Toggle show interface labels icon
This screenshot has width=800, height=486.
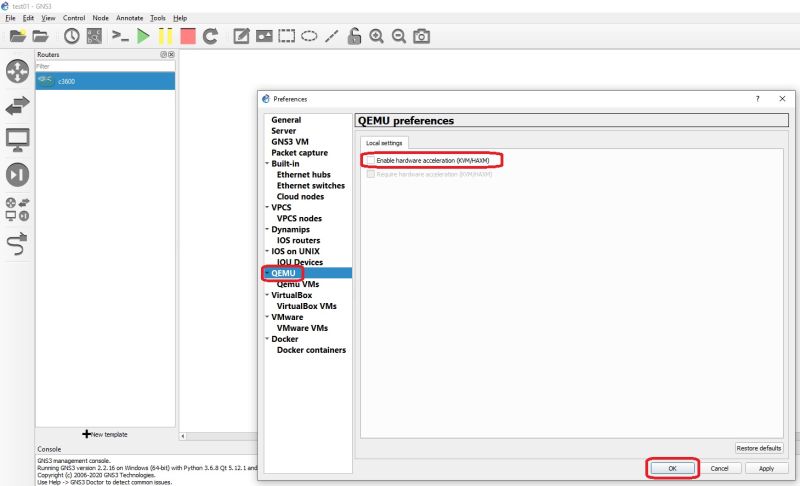point(94,36)
